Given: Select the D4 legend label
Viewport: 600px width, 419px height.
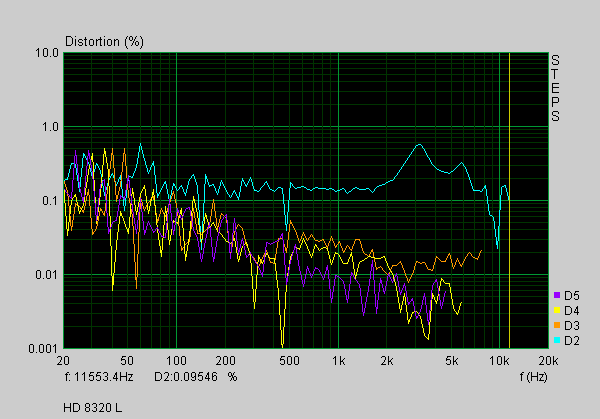Looking at the screenshot, I should [572, 310].
